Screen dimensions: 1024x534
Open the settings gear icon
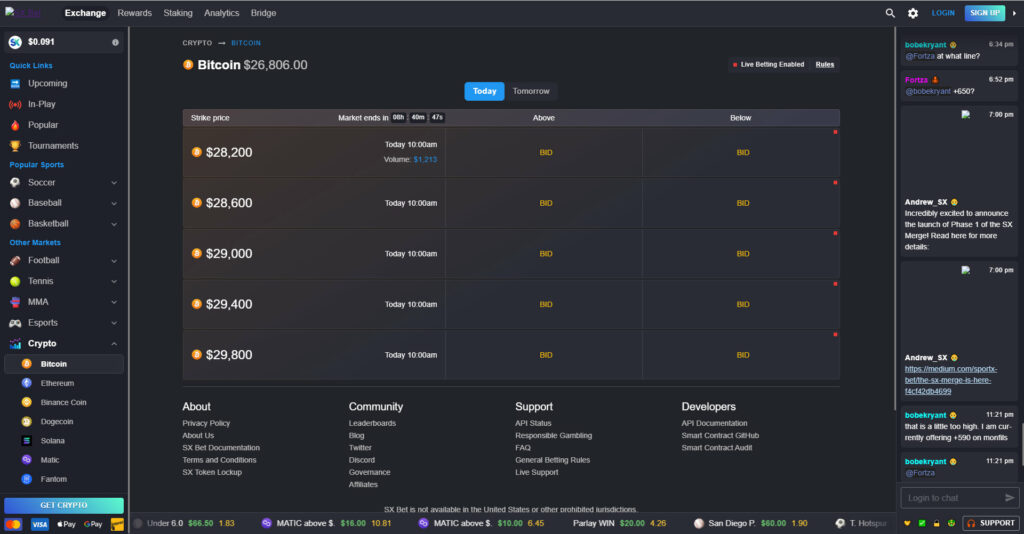913,13
